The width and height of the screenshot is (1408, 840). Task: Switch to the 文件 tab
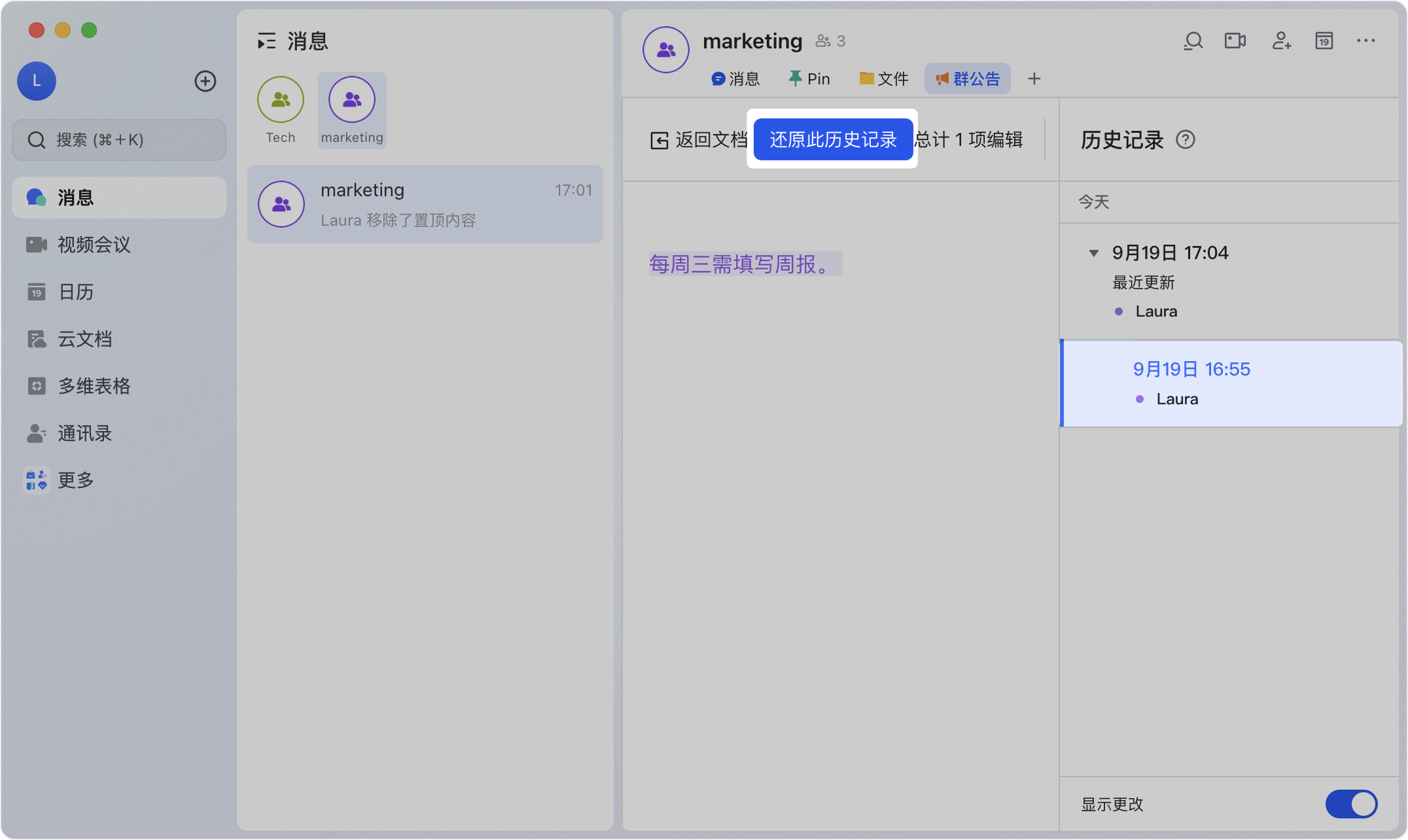[884, 79]
